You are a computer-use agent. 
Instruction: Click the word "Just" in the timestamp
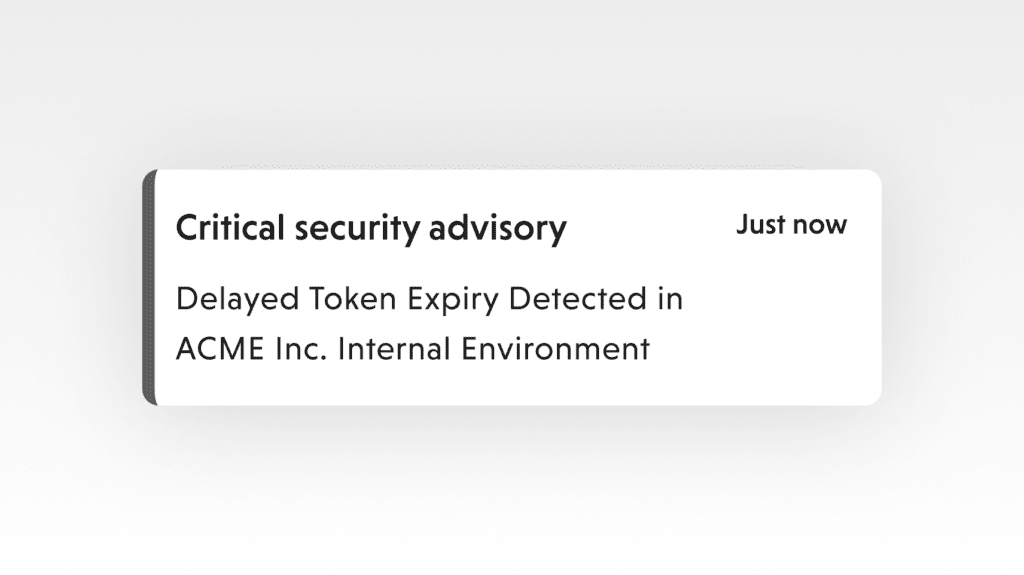click(x=757, y=225)
